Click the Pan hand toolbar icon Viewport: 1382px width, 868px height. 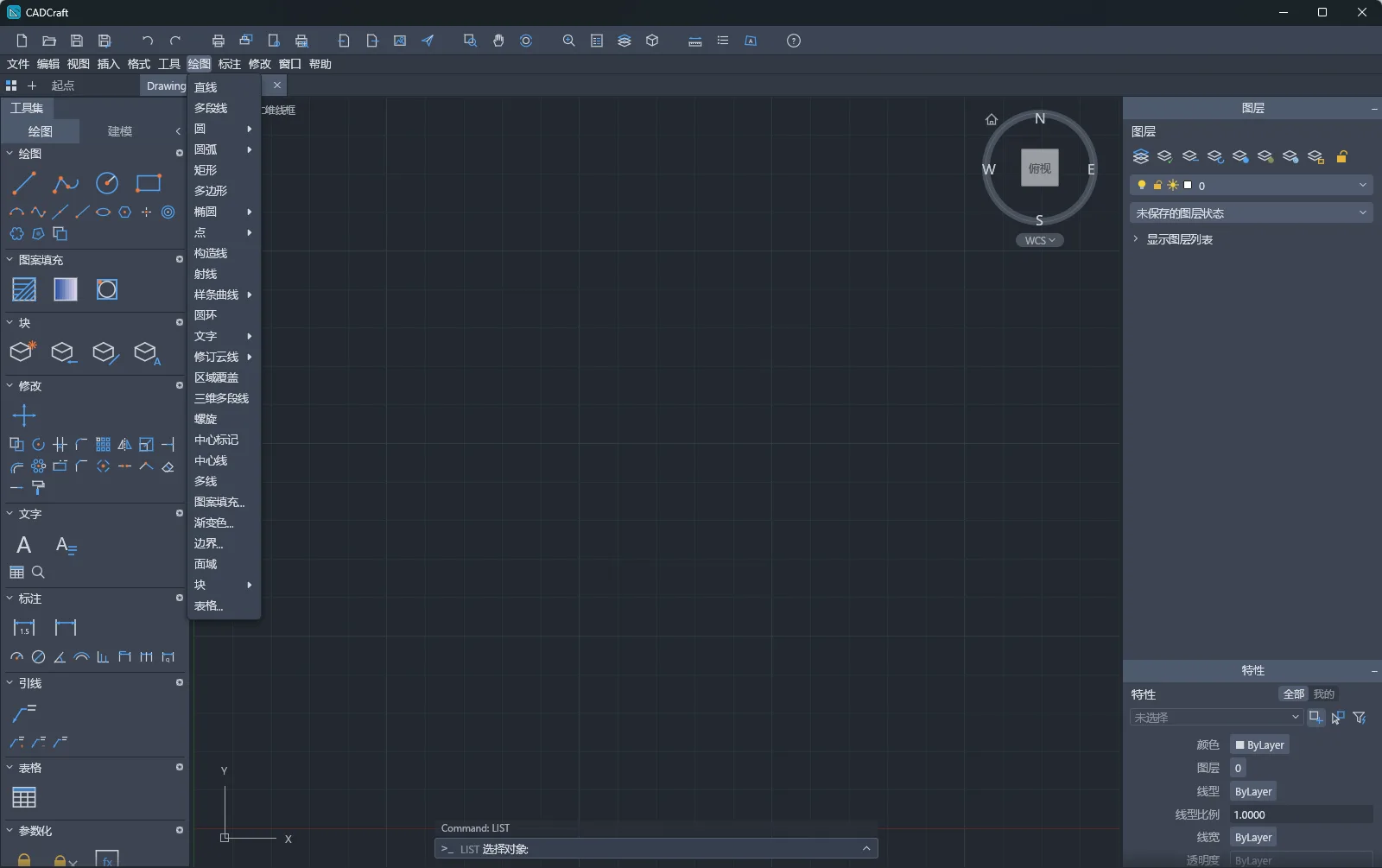498,41
